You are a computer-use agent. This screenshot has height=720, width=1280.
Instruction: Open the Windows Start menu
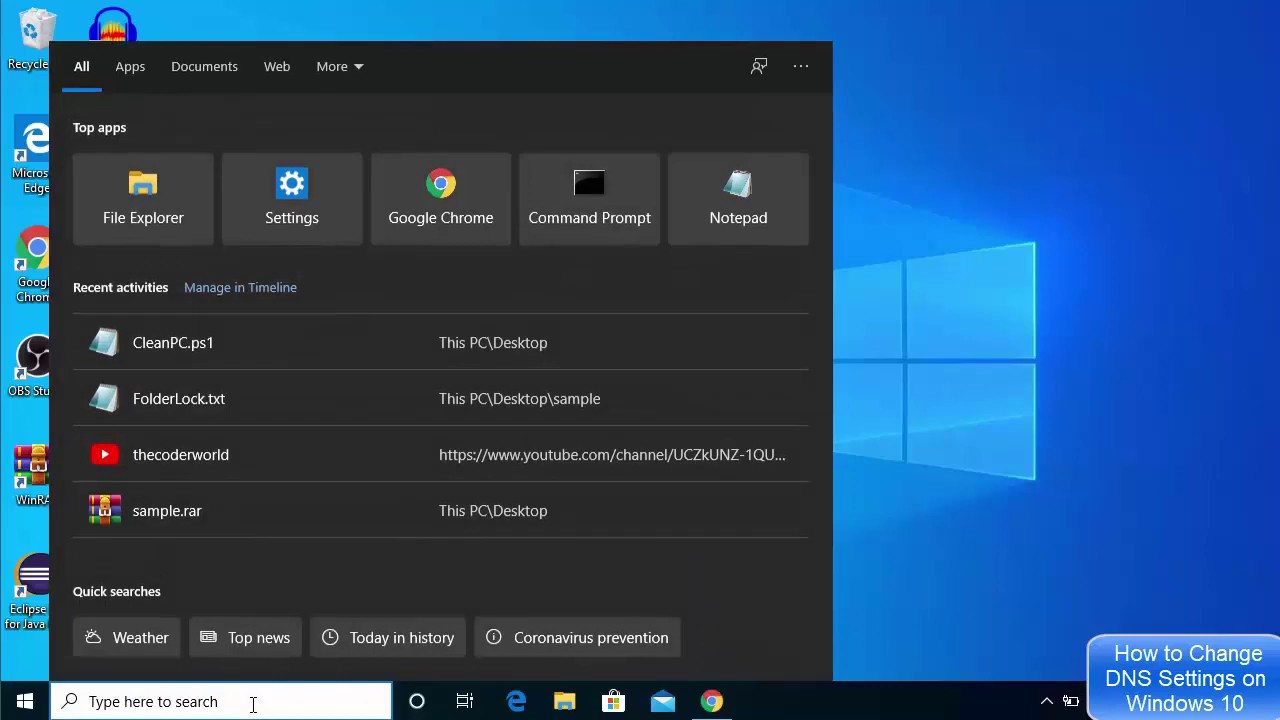click(24, 701)
